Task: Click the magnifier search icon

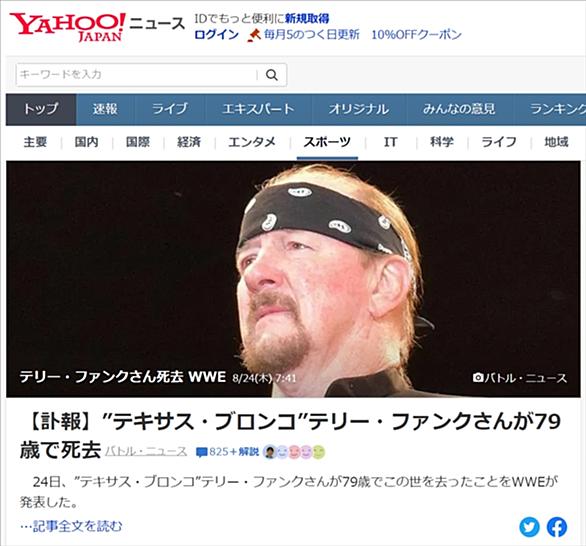Action: click(x=272, y=75)
